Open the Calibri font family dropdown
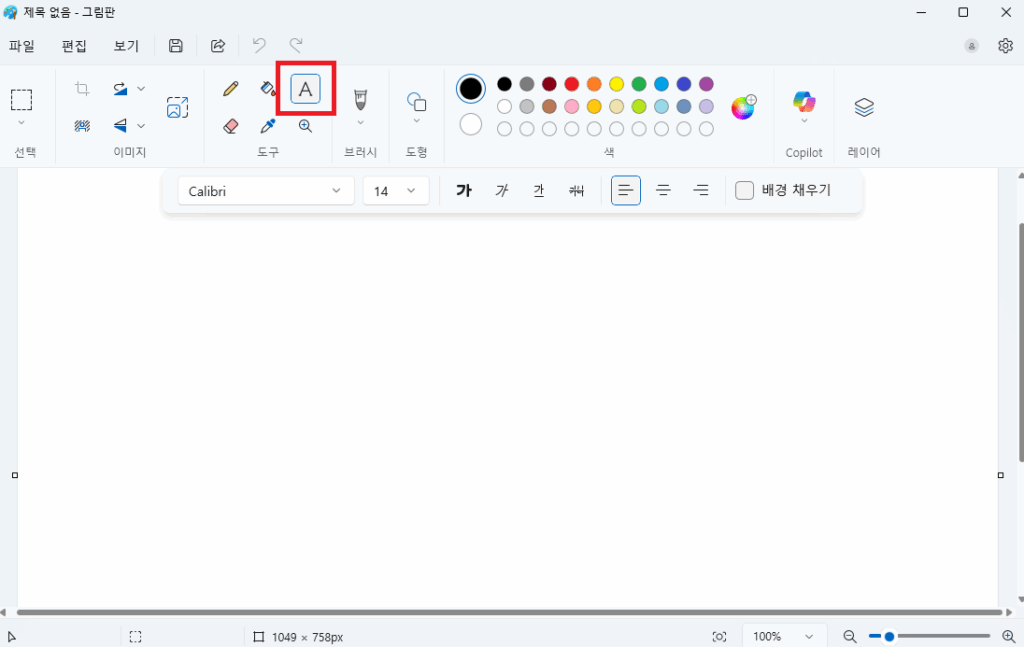Screen dimensions: 1024x647 click(266, 190)
